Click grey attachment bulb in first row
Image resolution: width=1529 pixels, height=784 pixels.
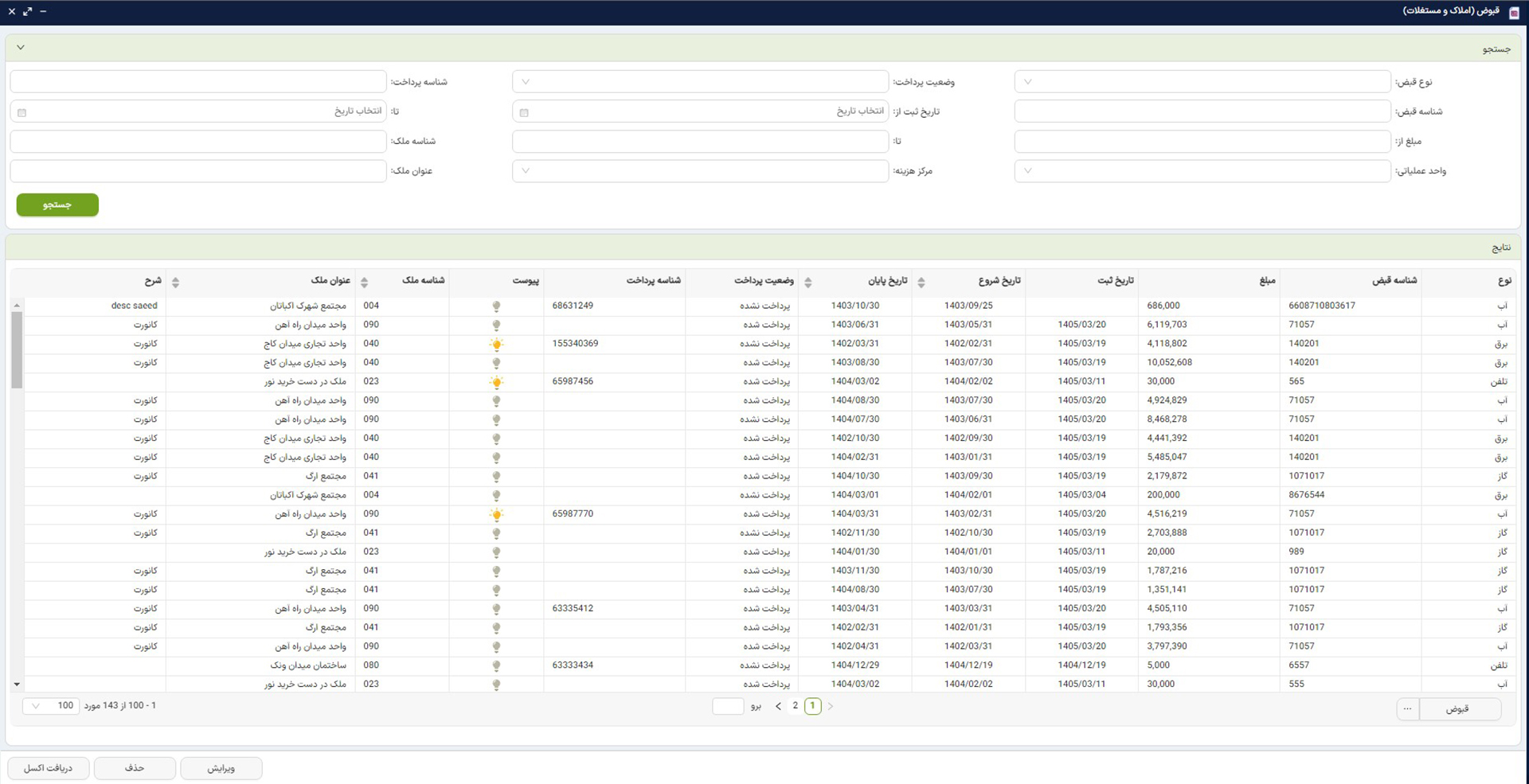496,306
